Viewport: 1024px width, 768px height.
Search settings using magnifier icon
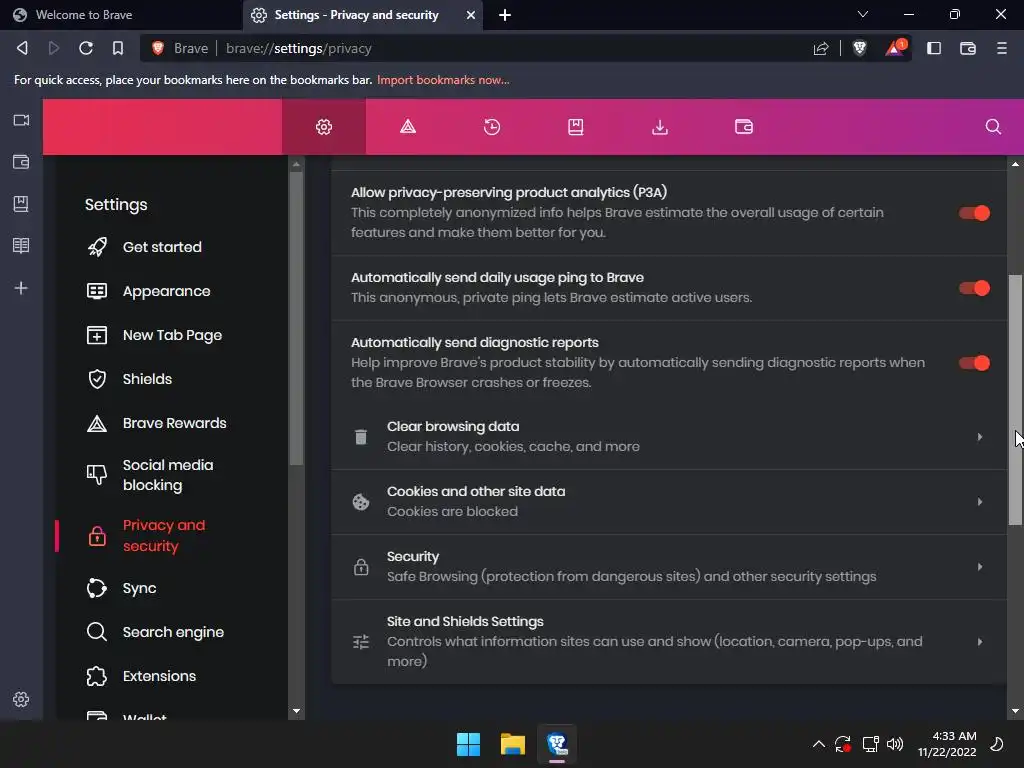click(x=993, y=127)
